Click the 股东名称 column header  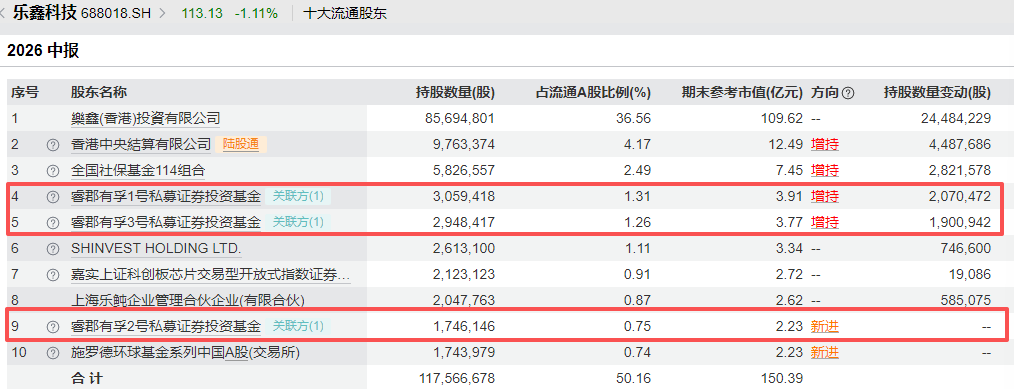tap(98, 92)
